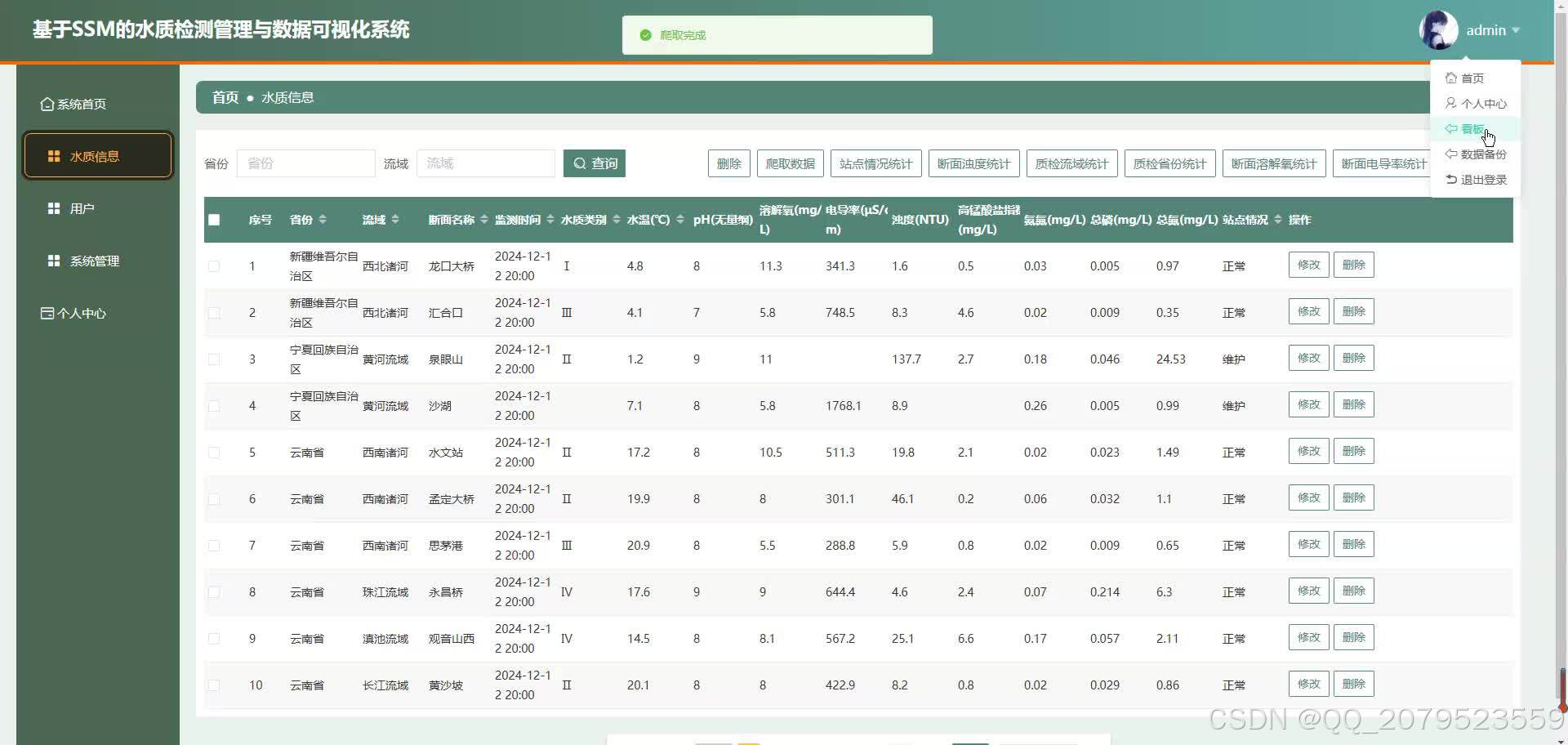
Task: Click the admin avatar picture
Action: (x=1438, y=30)
